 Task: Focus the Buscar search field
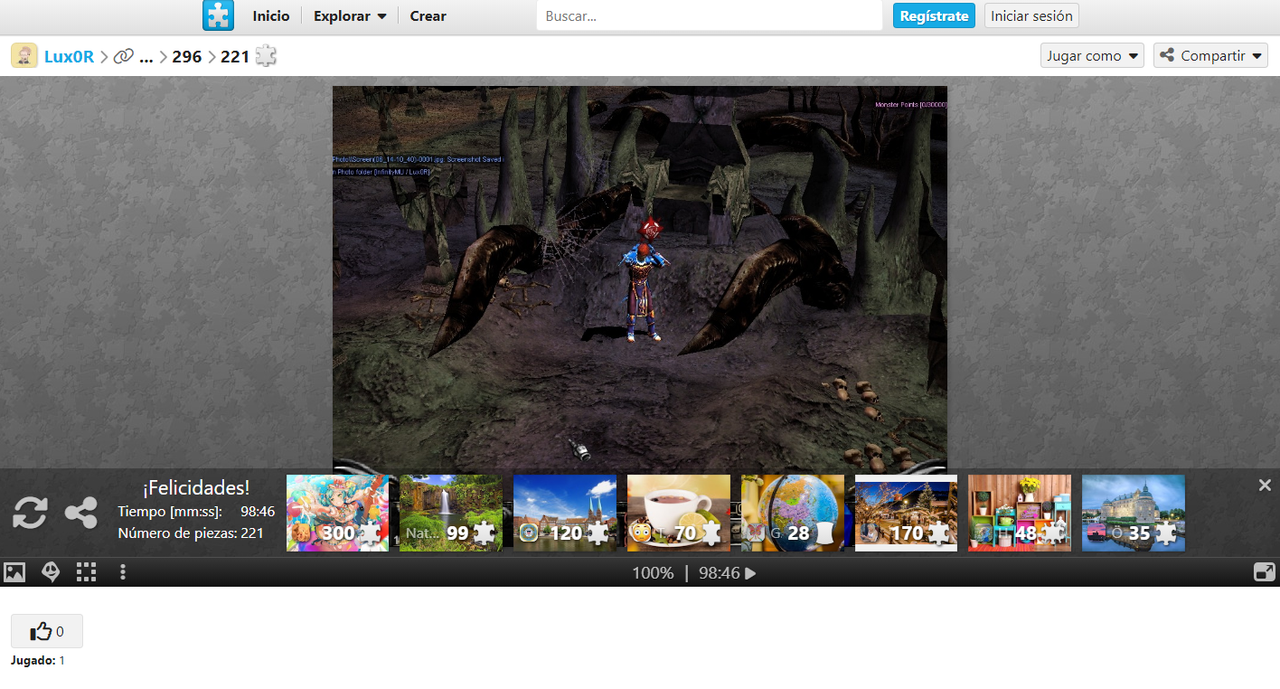point(709,16)
